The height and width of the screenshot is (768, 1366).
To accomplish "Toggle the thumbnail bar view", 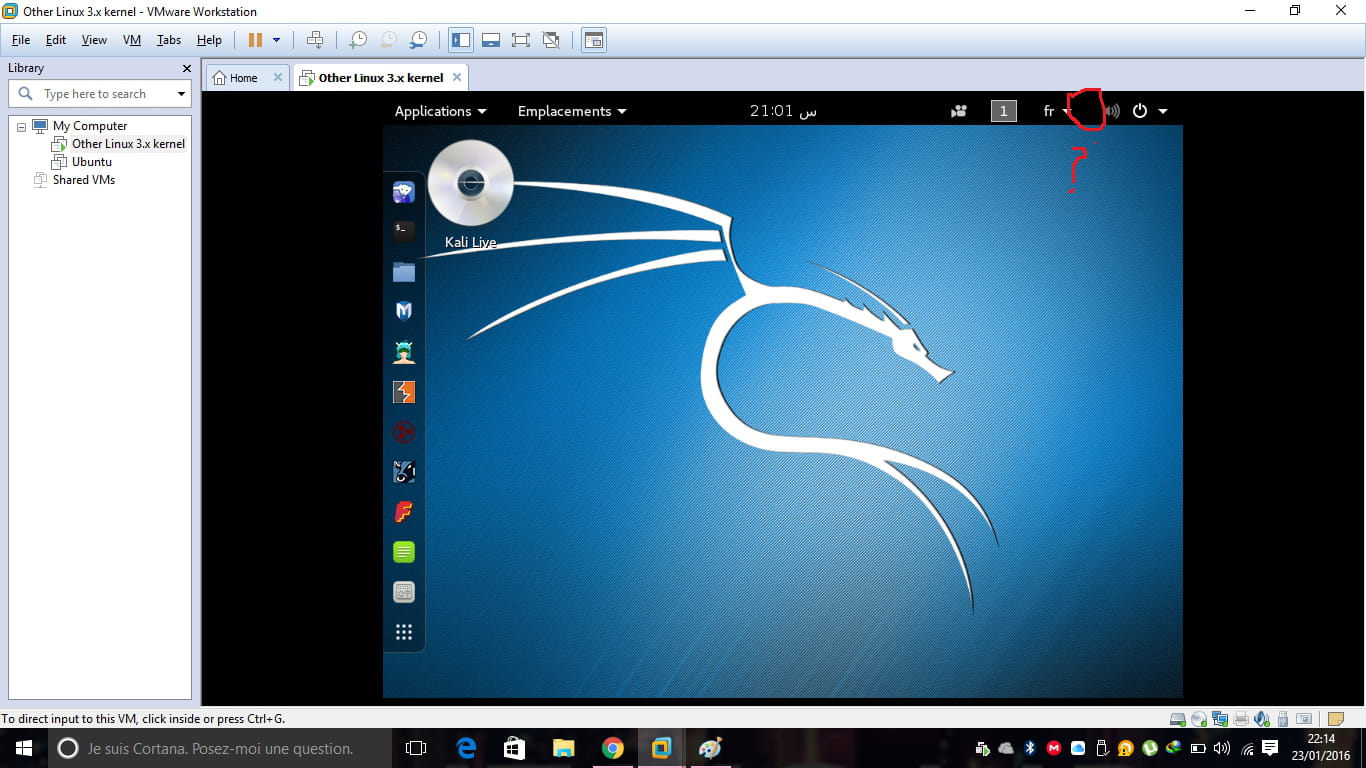I will click(491, 40).
